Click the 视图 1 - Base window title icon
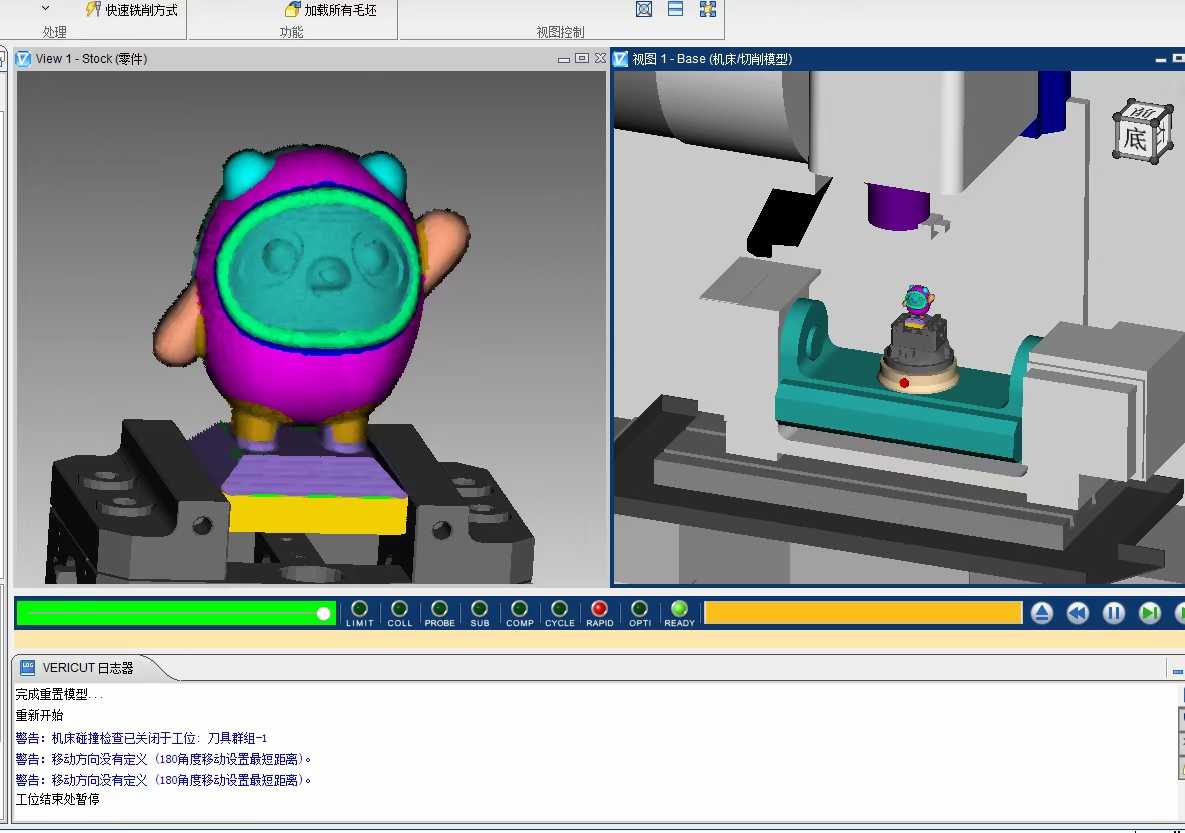 pyautogui.click(x=620, y=58)
